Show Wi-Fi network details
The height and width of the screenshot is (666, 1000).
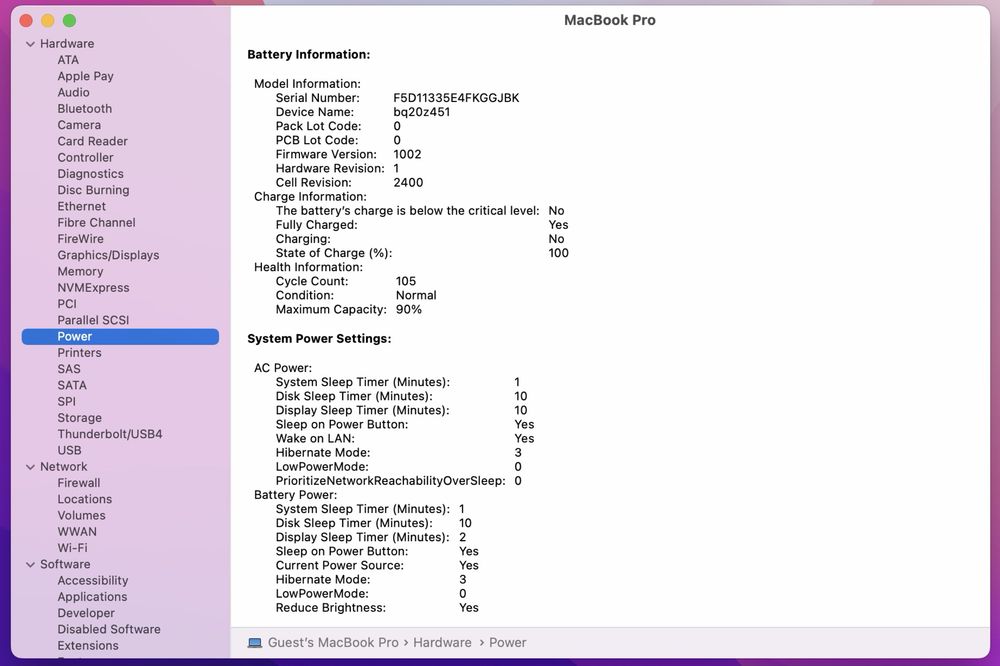[x=73, y=548]
